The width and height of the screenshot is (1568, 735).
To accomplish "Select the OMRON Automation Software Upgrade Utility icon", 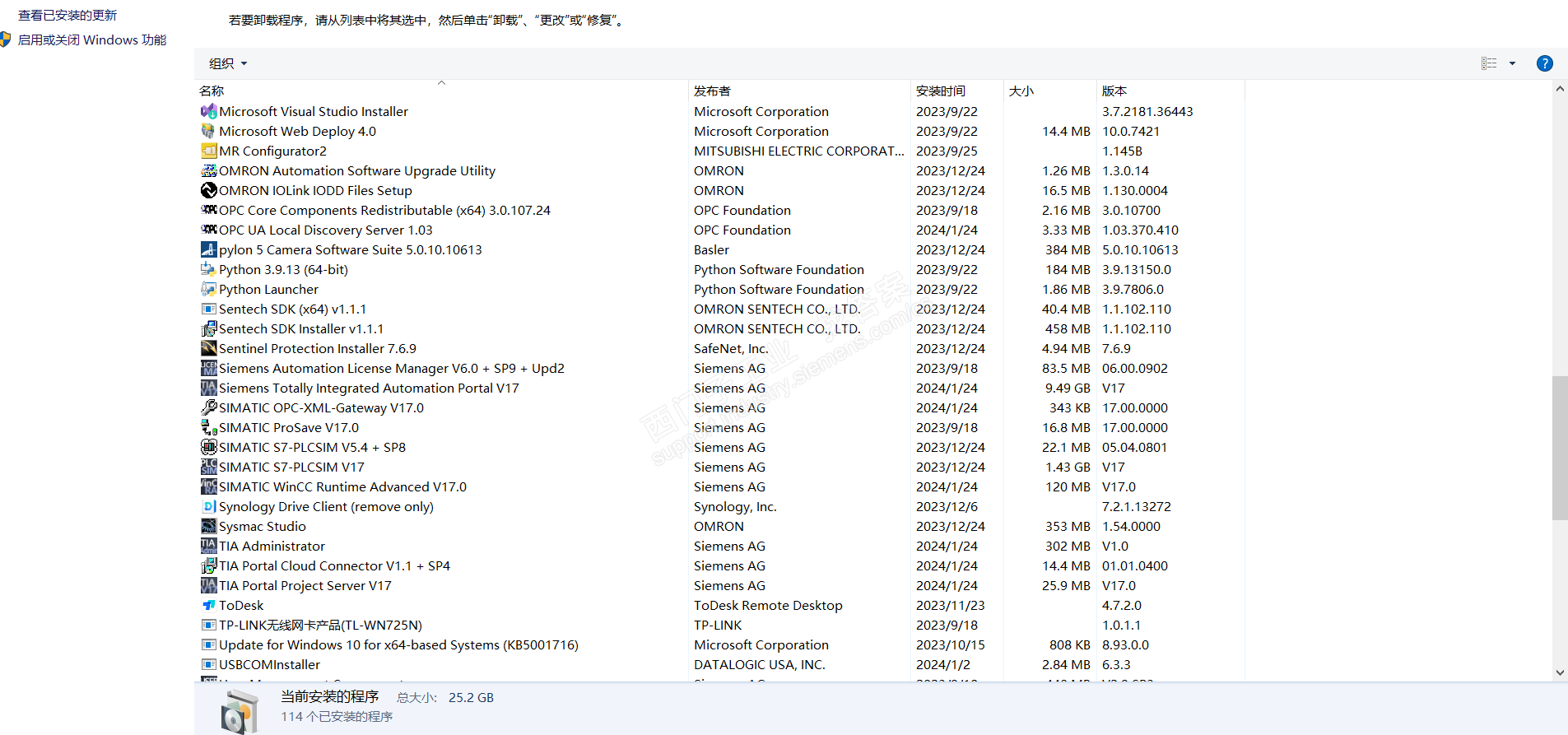I will 209,170.
